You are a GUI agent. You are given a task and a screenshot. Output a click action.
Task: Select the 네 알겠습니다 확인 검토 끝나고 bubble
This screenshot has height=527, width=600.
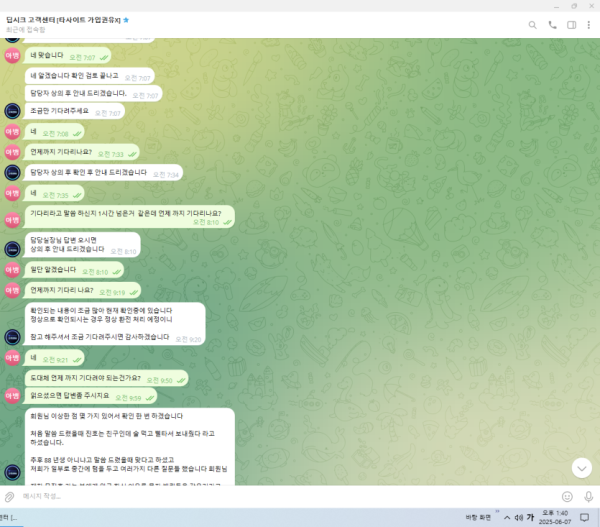point(90,76)
